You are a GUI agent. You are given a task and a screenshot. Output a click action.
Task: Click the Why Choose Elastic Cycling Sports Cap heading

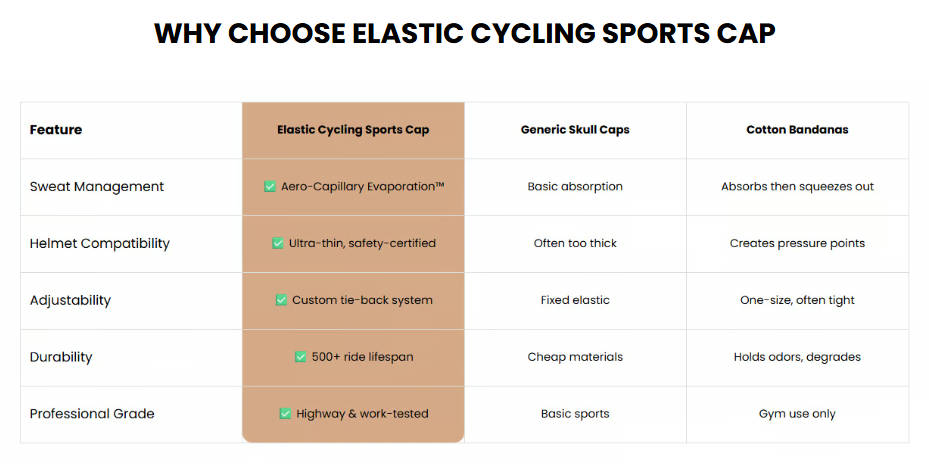tap(464, 33)
